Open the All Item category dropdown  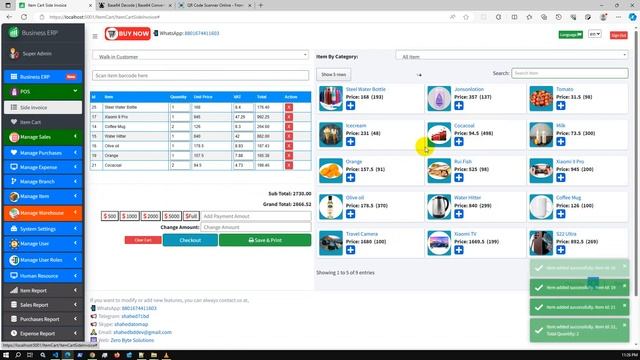(x=512, y=56)
